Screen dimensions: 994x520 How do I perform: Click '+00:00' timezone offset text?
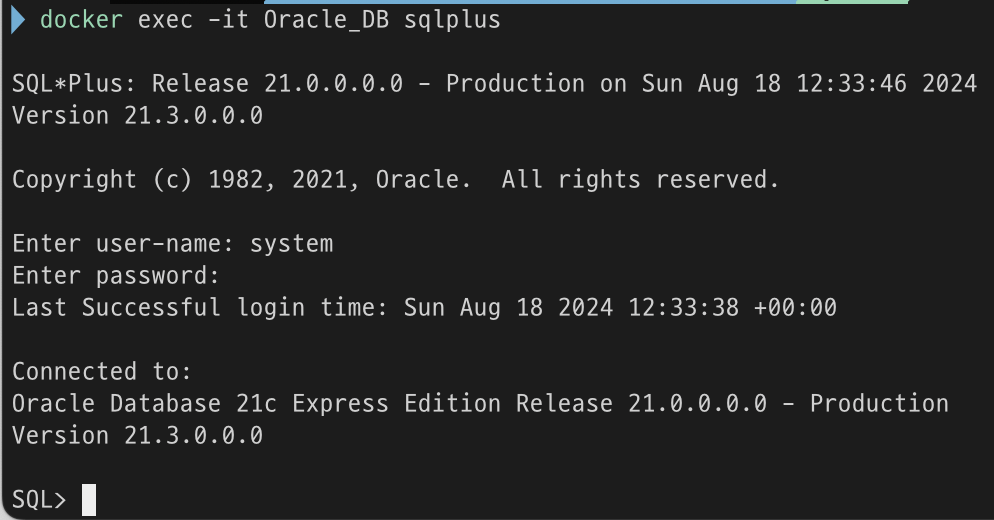pos(795,308)
